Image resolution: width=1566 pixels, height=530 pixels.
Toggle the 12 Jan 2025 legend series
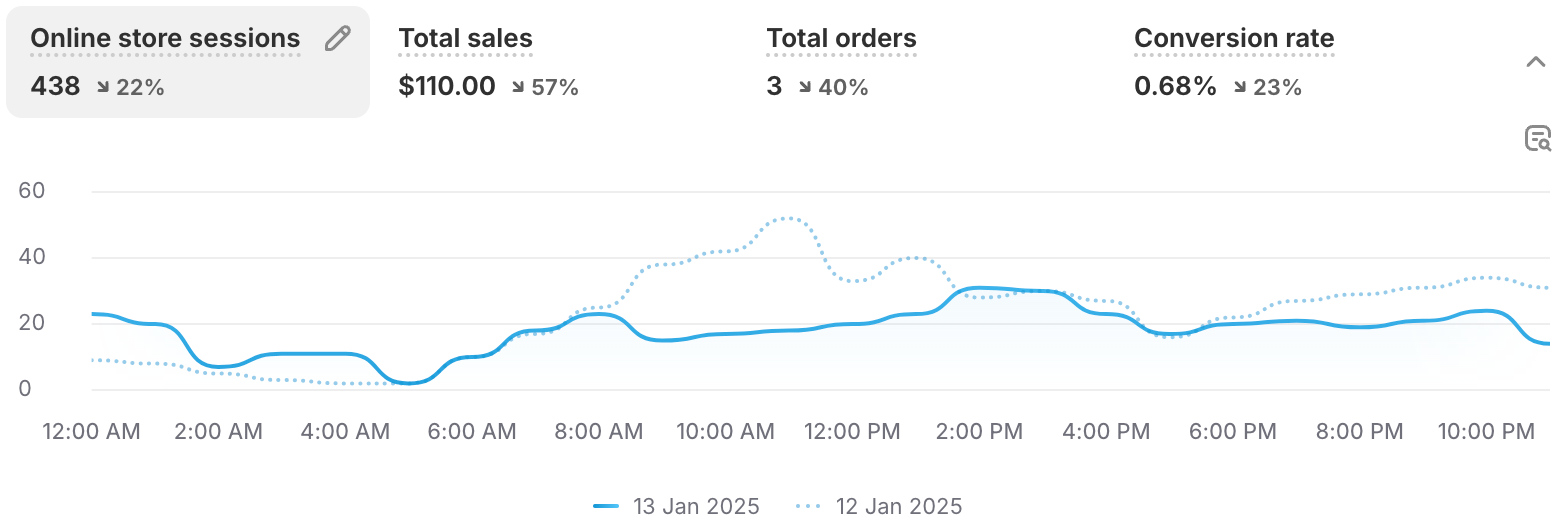click(879, 506)
